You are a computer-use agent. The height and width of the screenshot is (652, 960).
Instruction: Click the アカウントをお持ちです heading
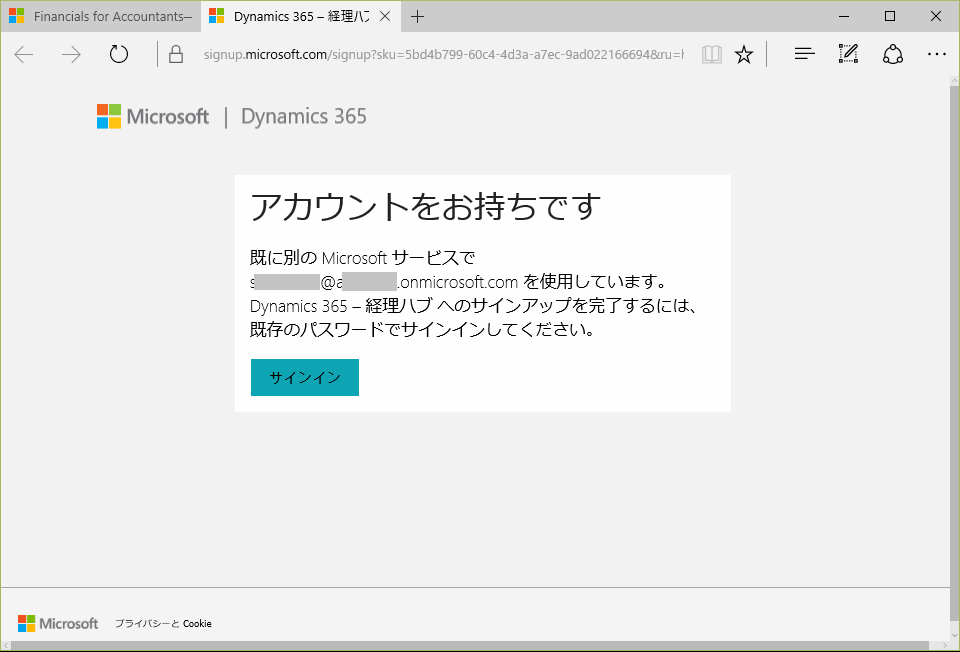426,206
